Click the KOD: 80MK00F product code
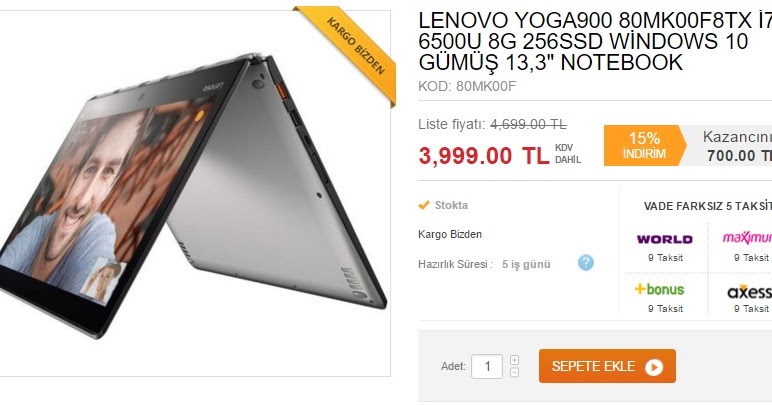This screenshot has height=405, width=772. point(467,87)
